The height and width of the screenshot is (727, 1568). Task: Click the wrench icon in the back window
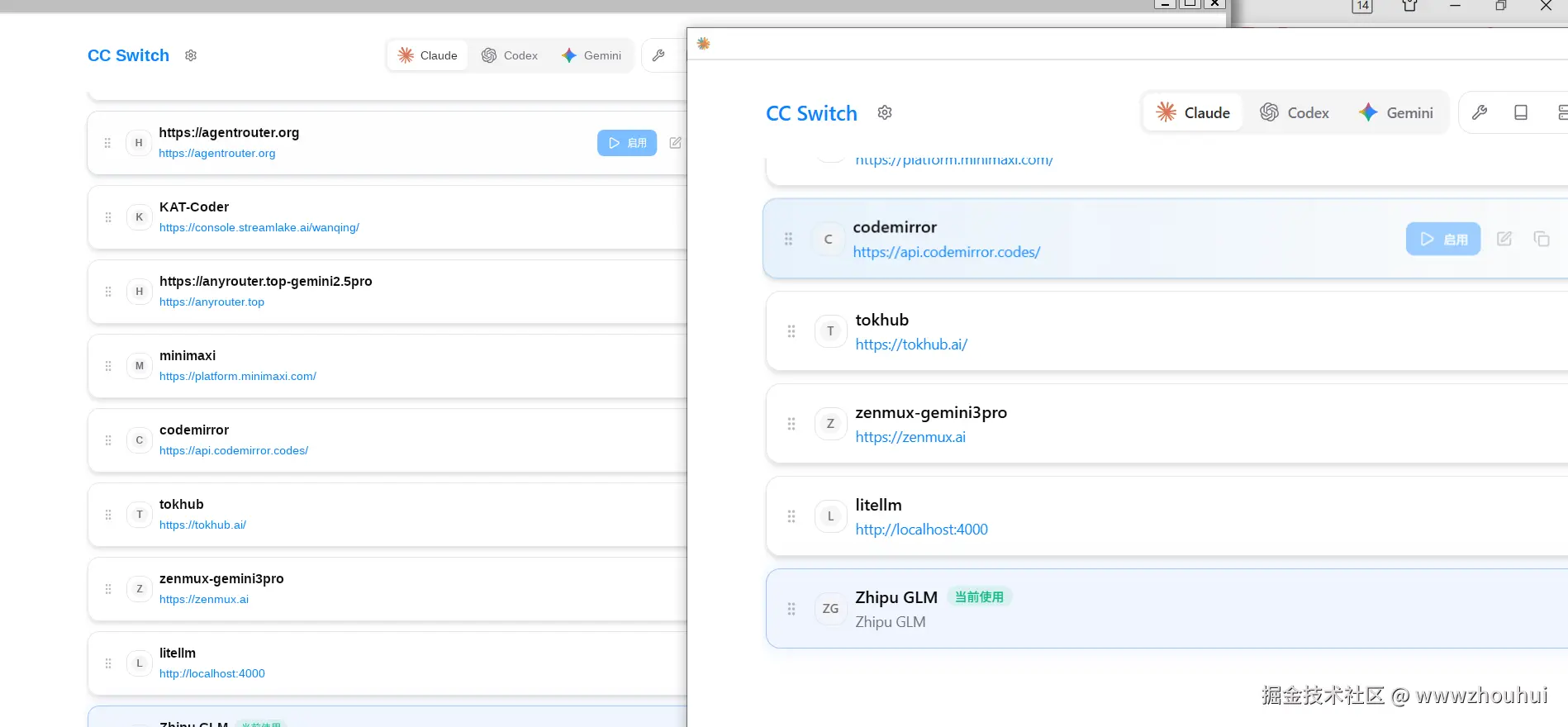click(x=658, y=55)
